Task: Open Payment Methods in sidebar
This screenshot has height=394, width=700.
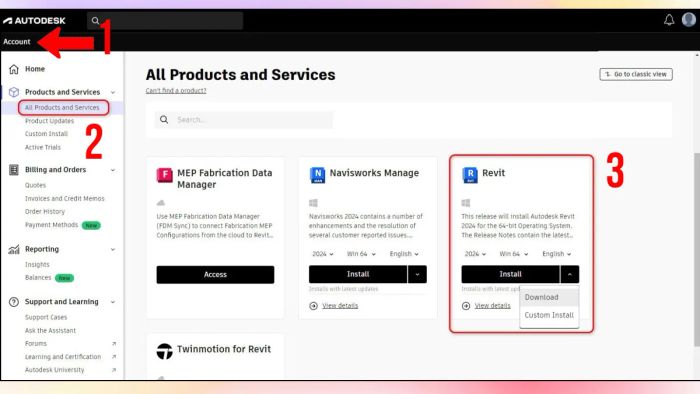Action: (51, 225)
